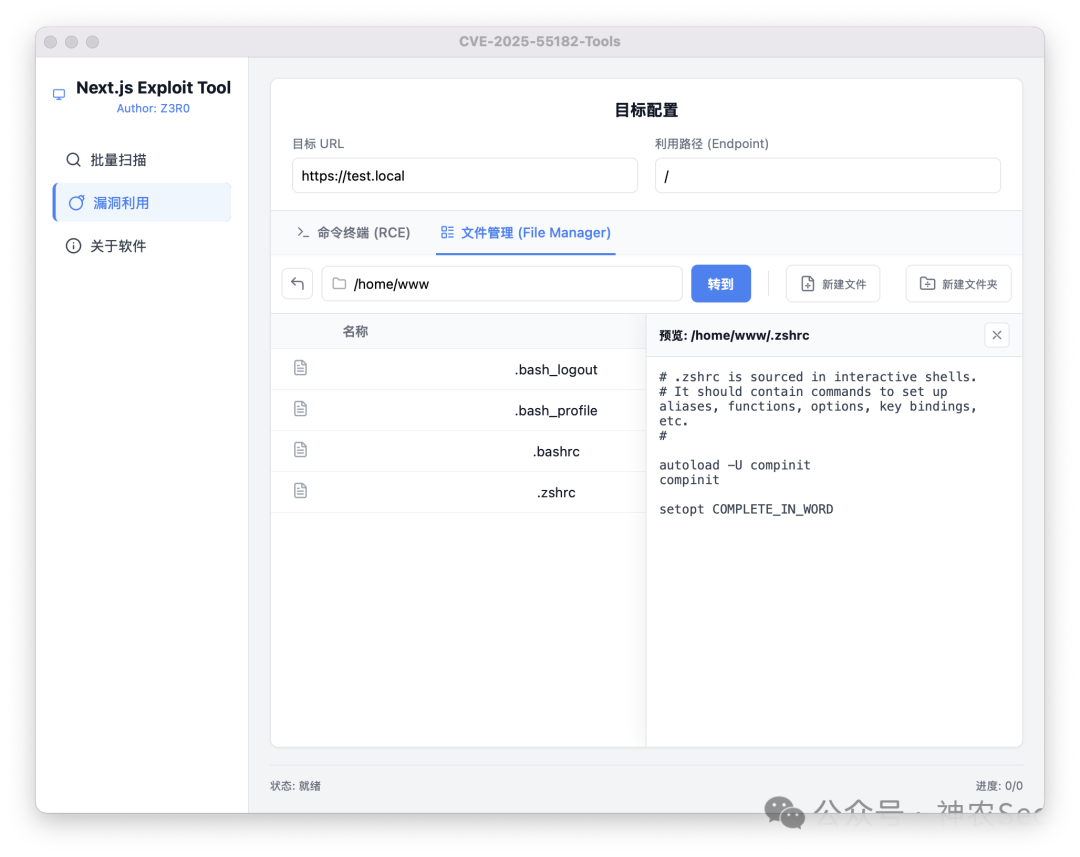The image size is (1080, 857).
Task: Focus the 利用路径 Endpoint input field
Action: tap(827, 176)
